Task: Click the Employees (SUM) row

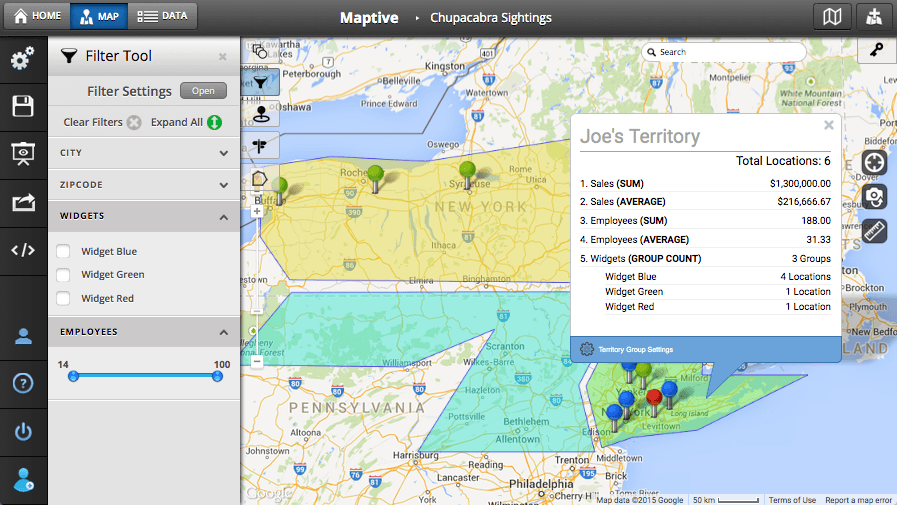Action: click(x=705, y=220)
